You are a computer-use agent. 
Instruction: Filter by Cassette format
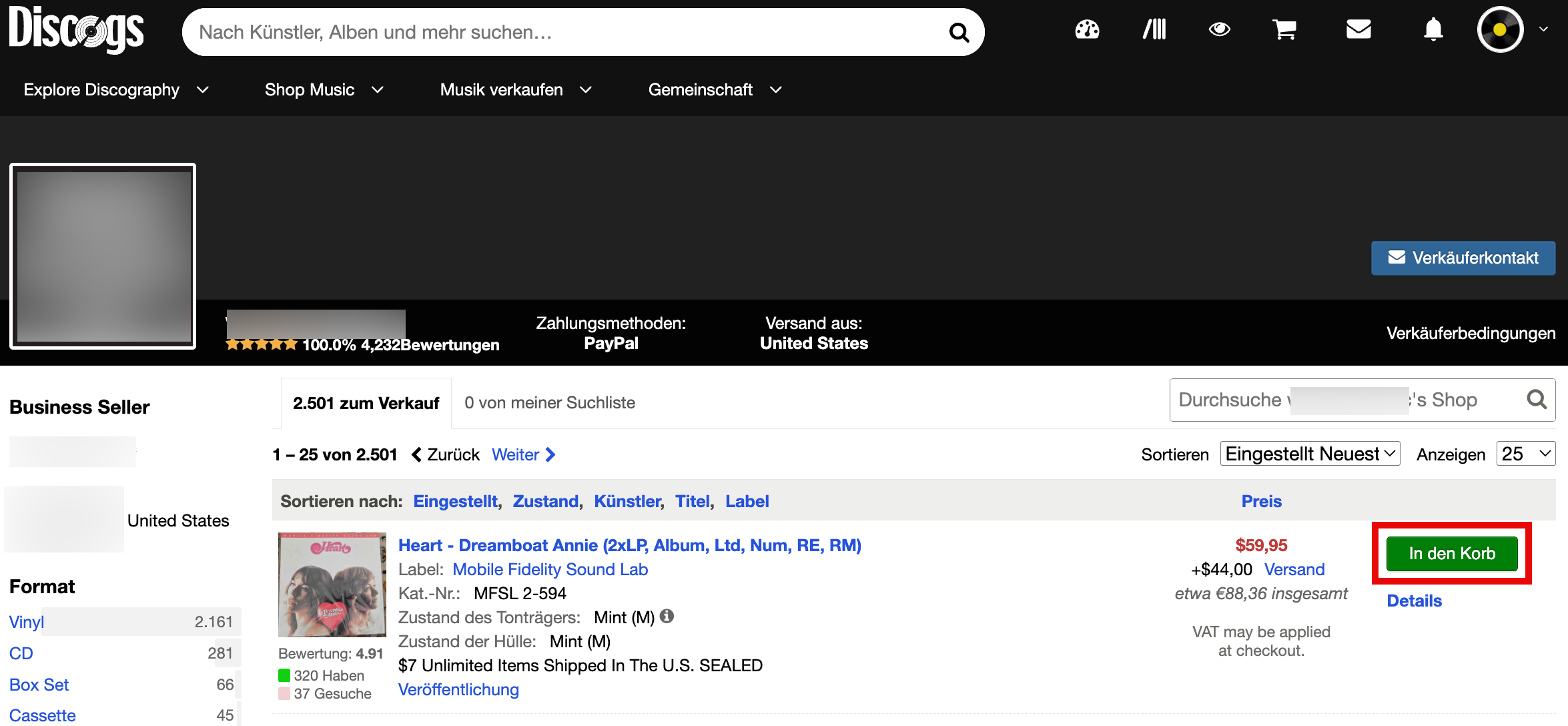tap(42, 715)
